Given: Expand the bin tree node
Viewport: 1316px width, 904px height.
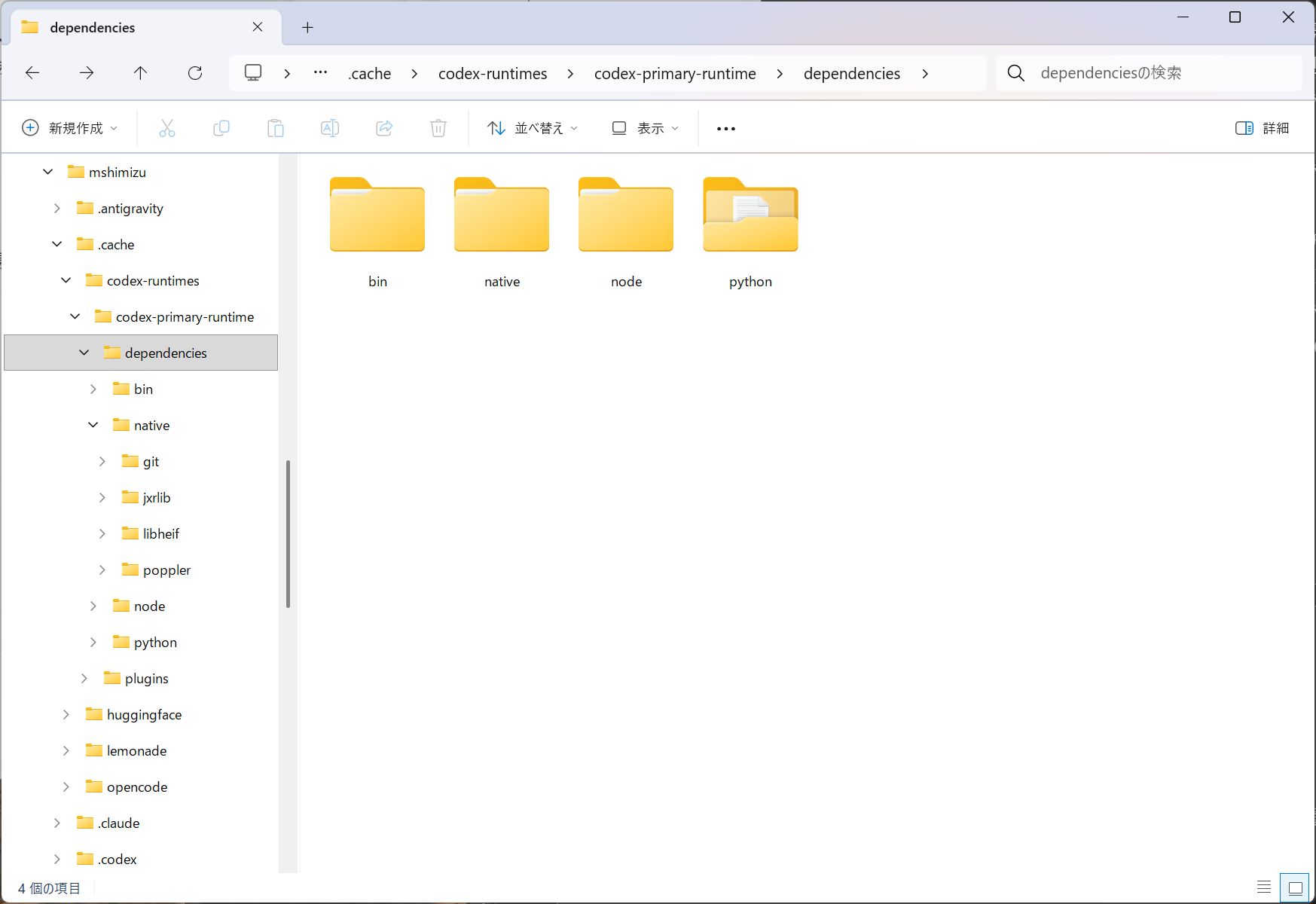Looking at the screenshot, I should pyautogui.click(x=93, y=389).
